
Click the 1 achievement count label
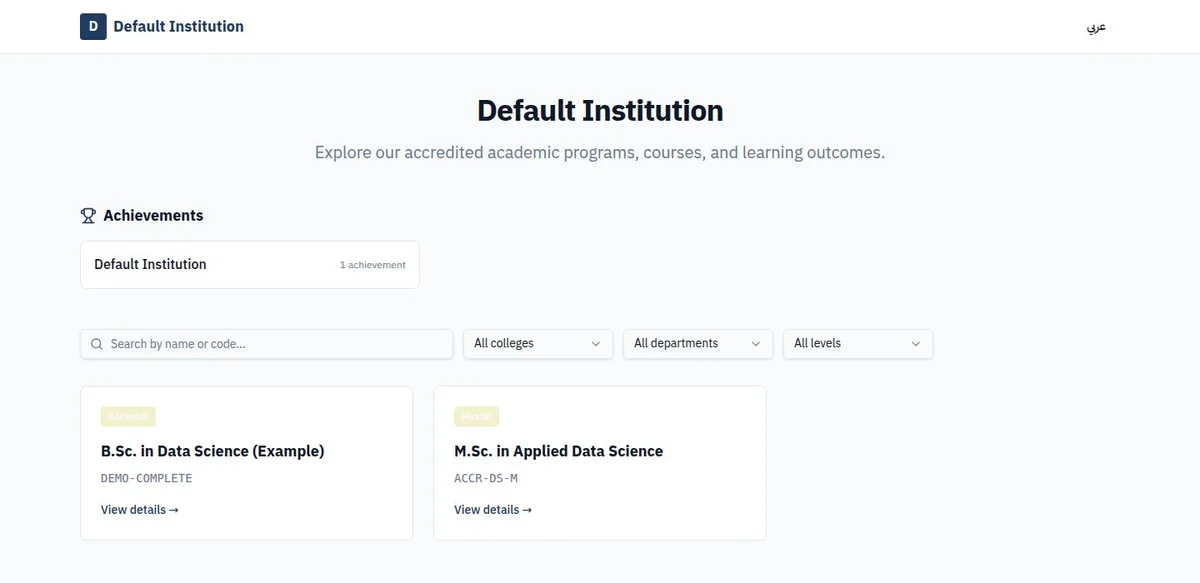(x=373, y=265)
